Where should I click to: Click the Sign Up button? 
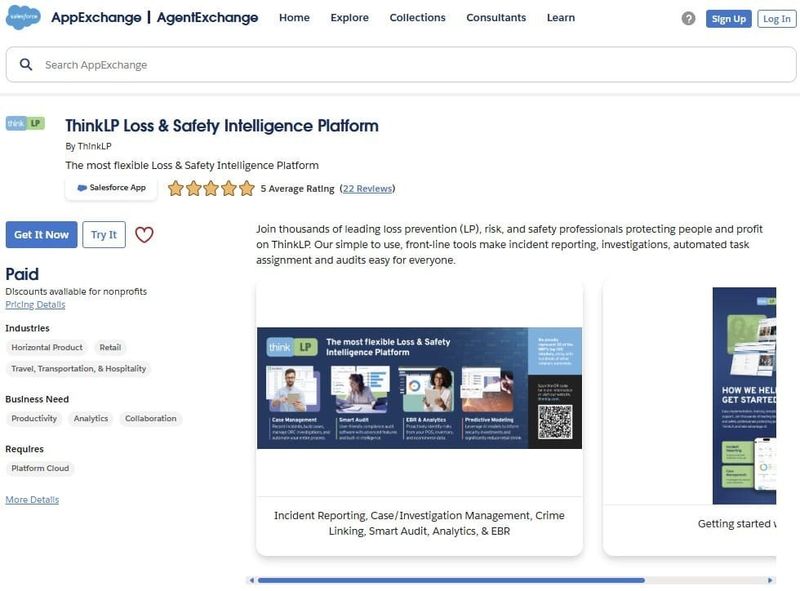pos(727,19)
